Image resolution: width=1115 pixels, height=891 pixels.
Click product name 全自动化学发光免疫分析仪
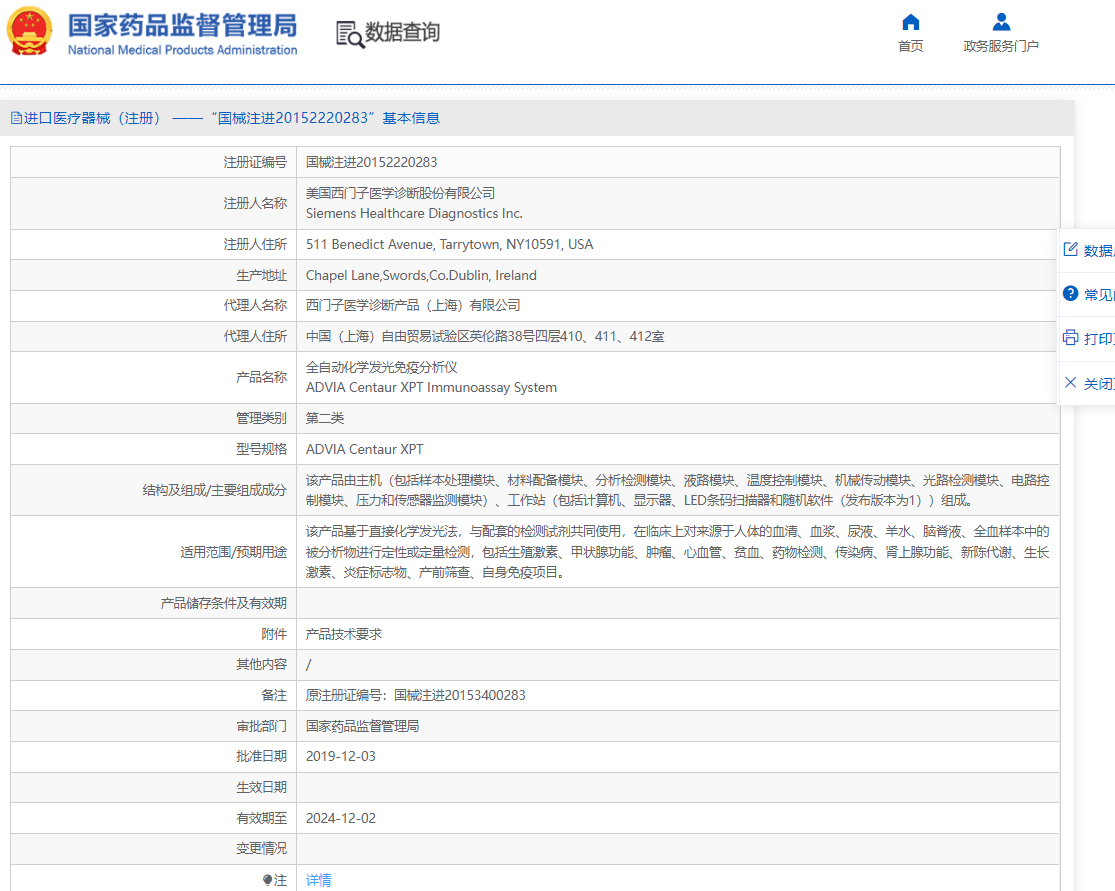(381, 367)
